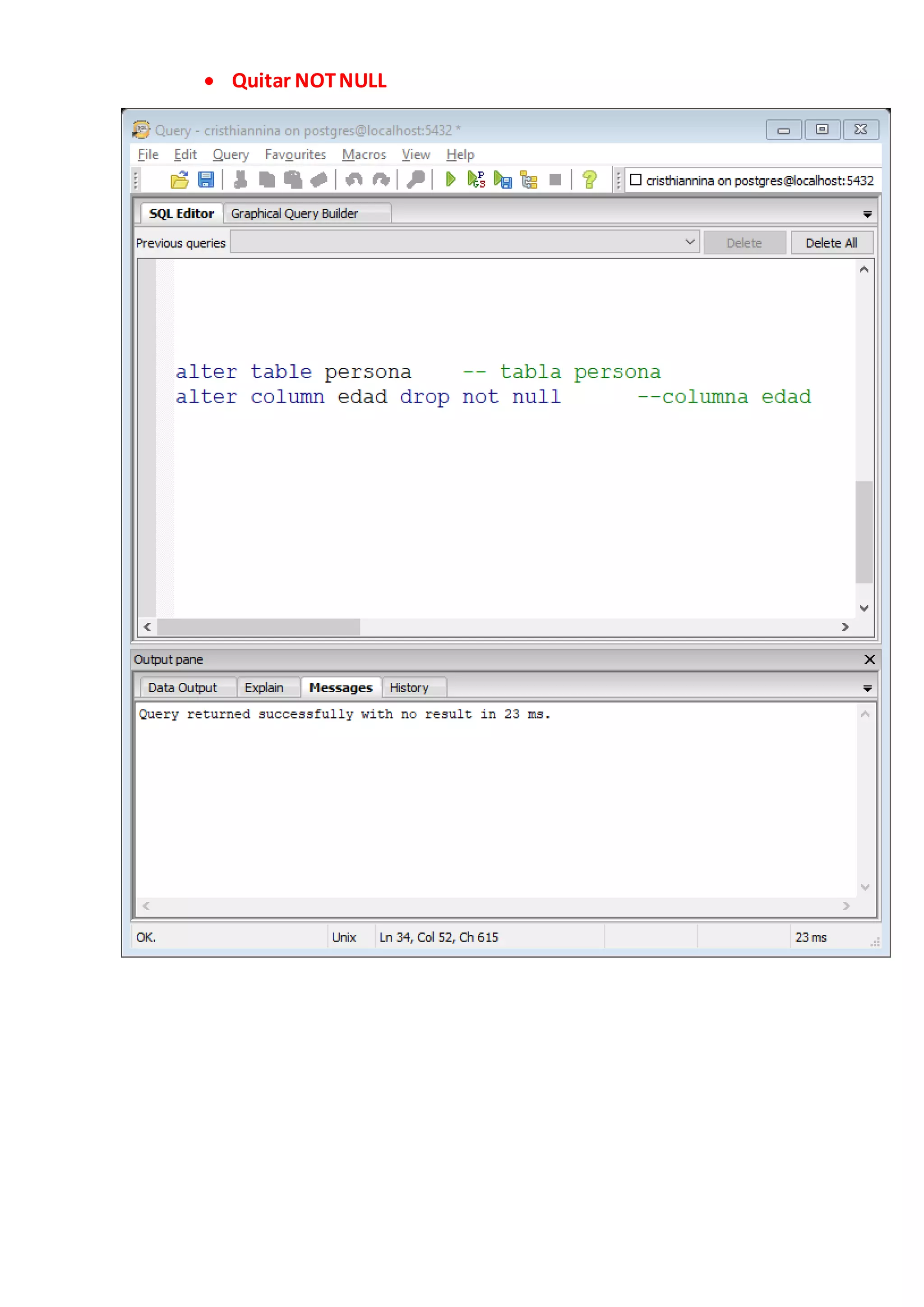924x1307 pixels.
Task: Open the Edit menu
Action: click(x=185, y=154)
